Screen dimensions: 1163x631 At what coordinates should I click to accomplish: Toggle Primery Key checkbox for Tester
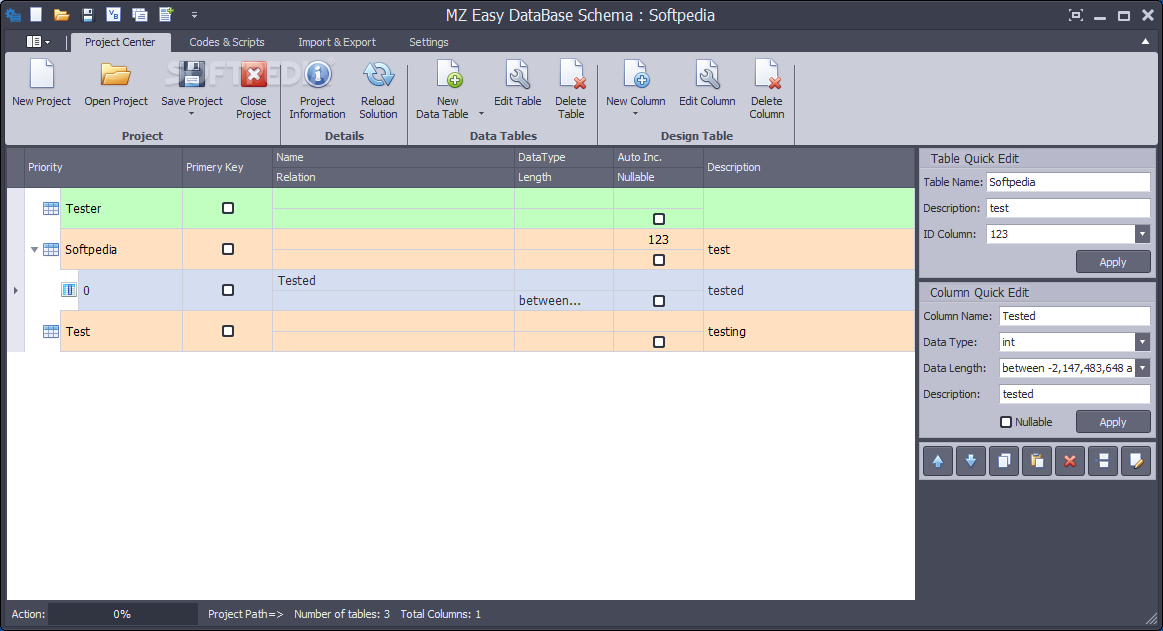228,208
